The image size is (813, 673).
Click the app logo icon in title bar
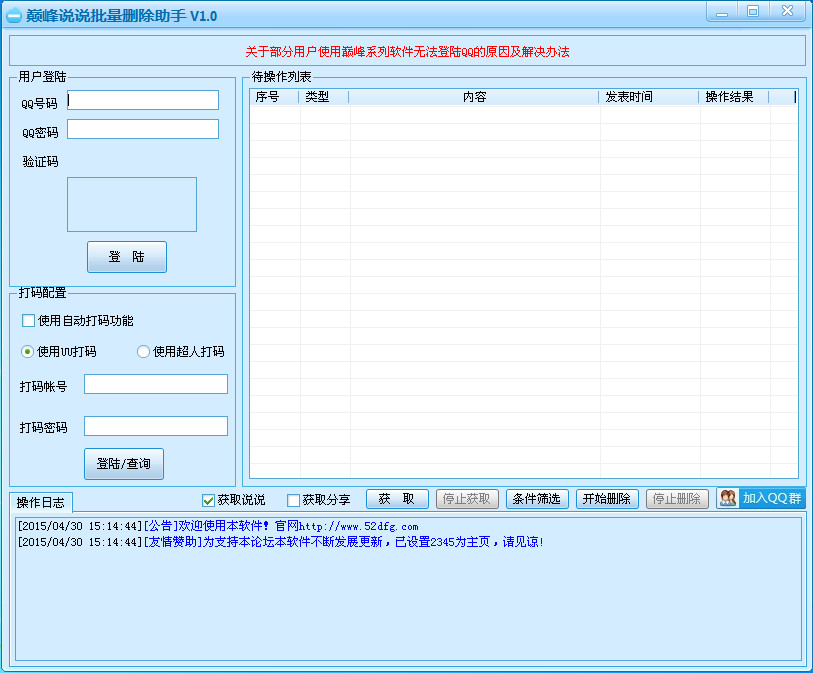pos(14,16)
